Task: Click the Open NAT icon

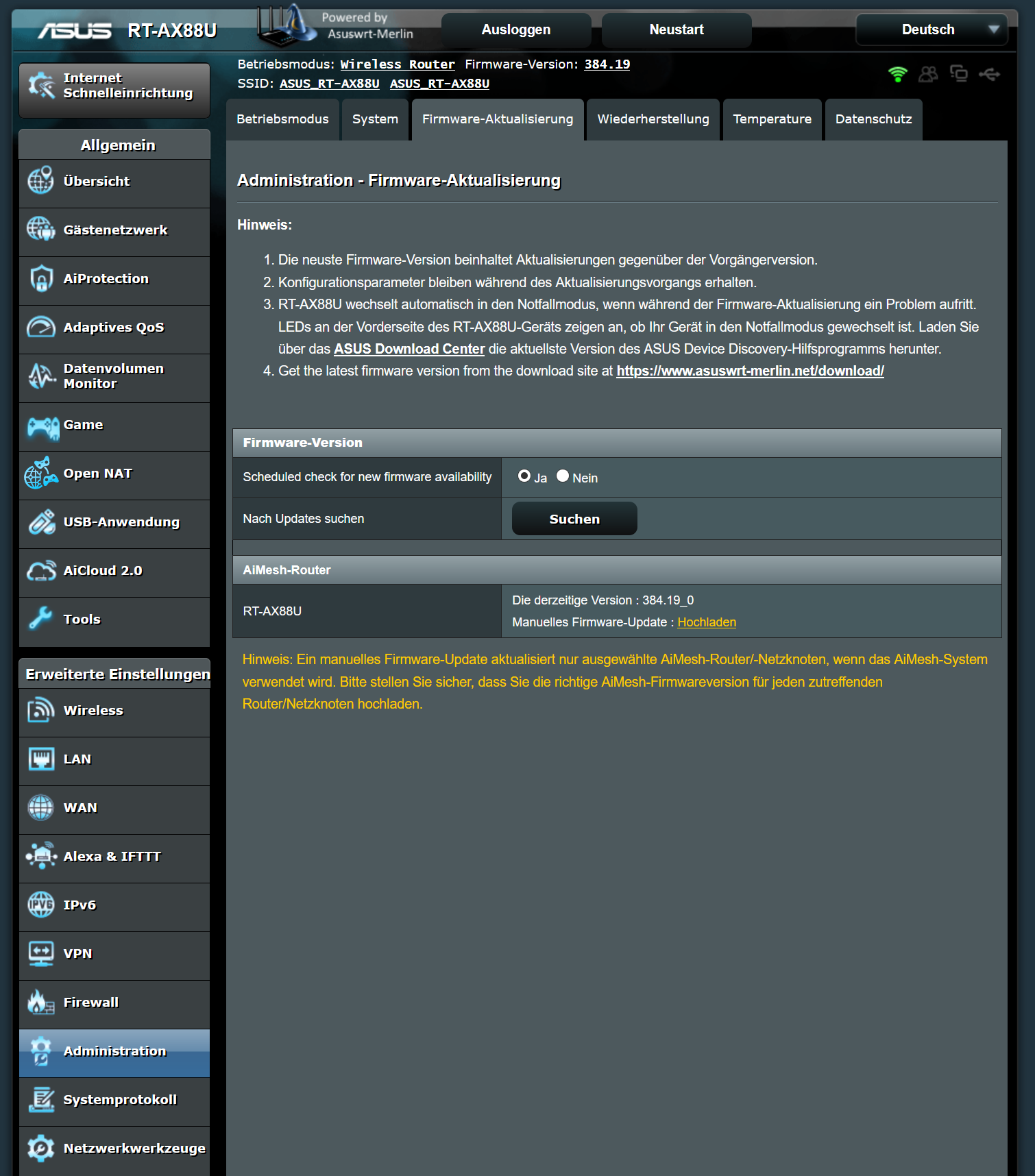Action: 41,473
